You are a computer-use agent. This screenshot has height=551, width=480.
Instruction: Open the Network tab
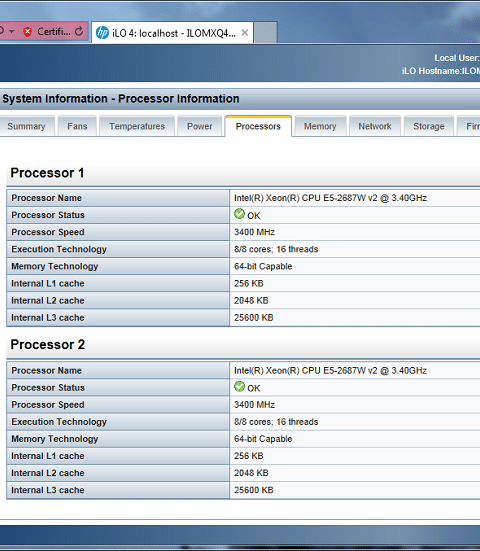pyautogui.click(x=375, y=126)
